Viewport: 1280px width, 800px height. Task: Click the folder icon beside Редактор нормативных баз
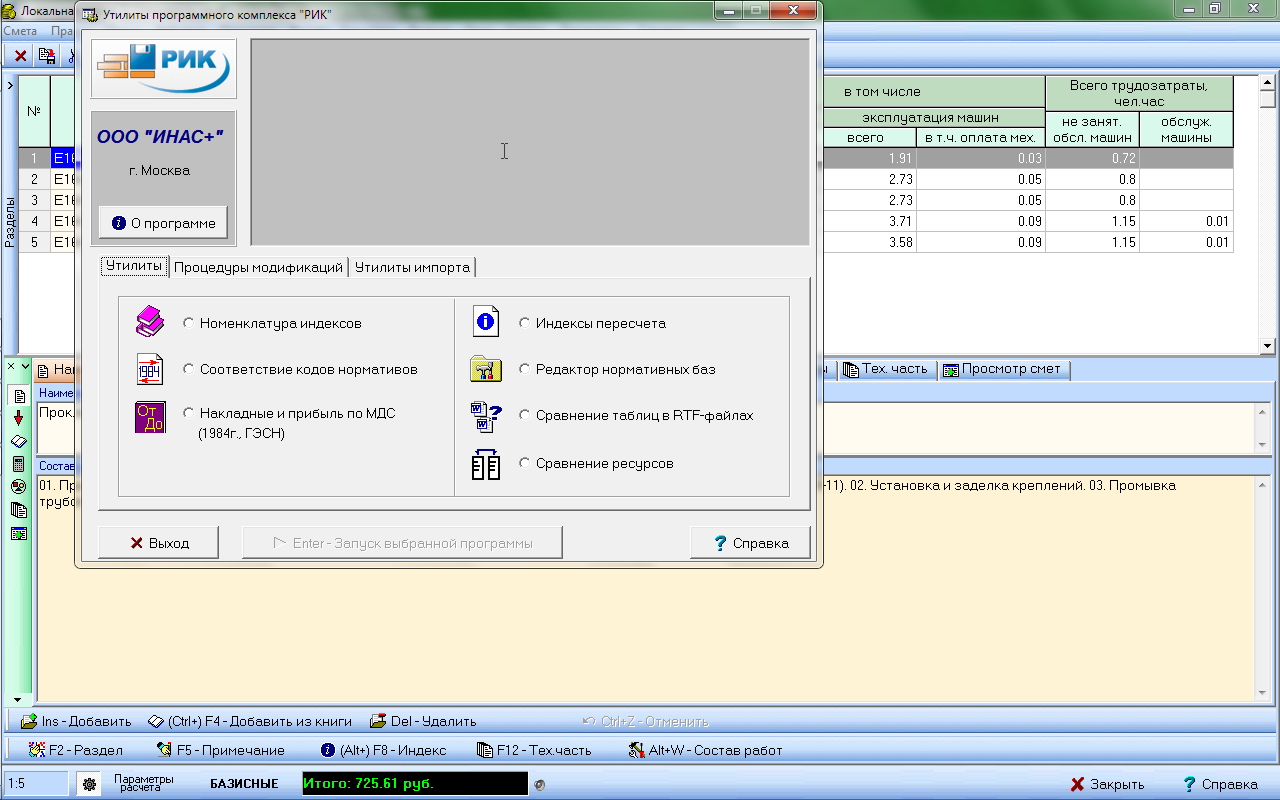486,369
